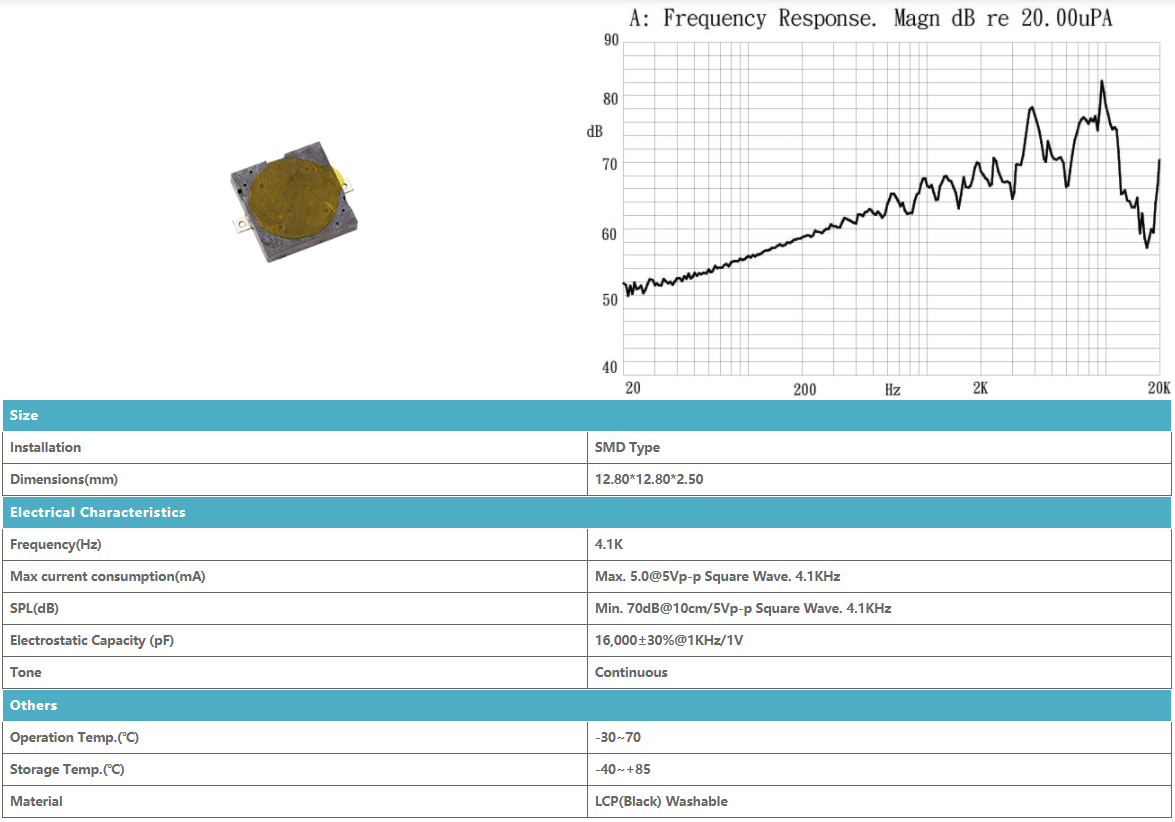The height and width of the screenshot is (822, 1175).
Task: Select the '4.1K' frequency value
Action: (608, 545)
